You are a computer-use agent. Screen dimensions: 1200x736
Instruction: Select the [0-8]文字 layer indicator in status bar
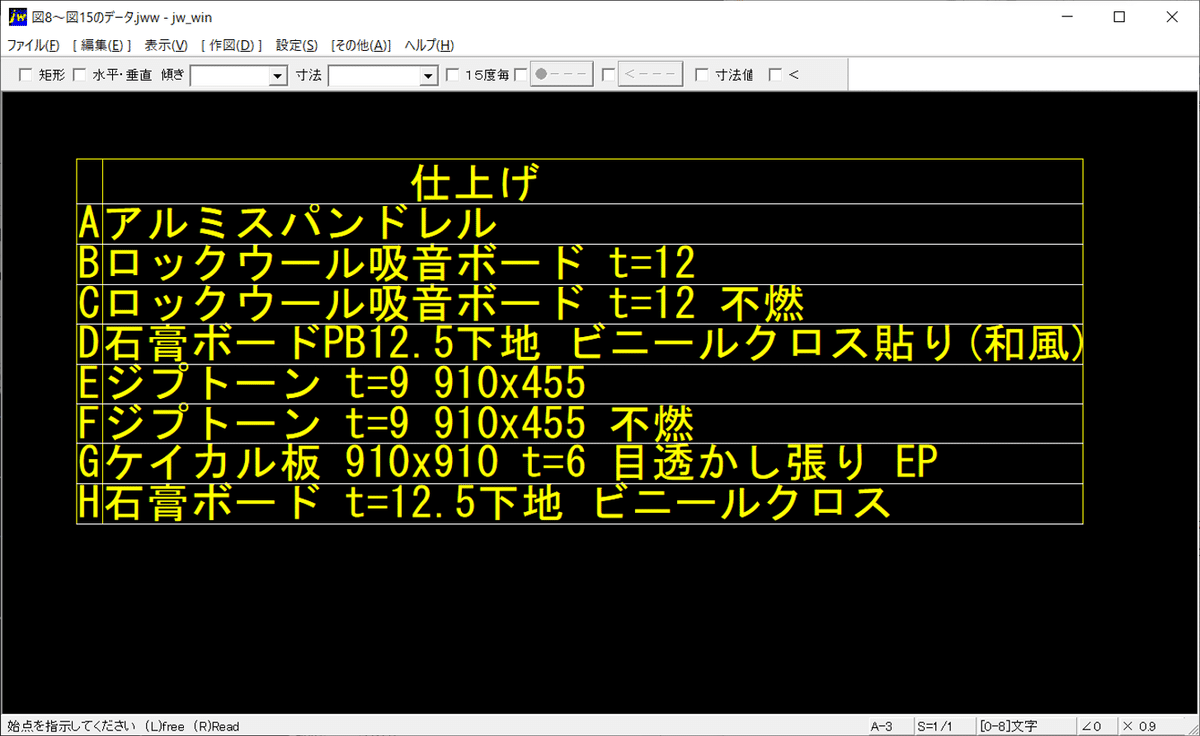[1006, 726]
